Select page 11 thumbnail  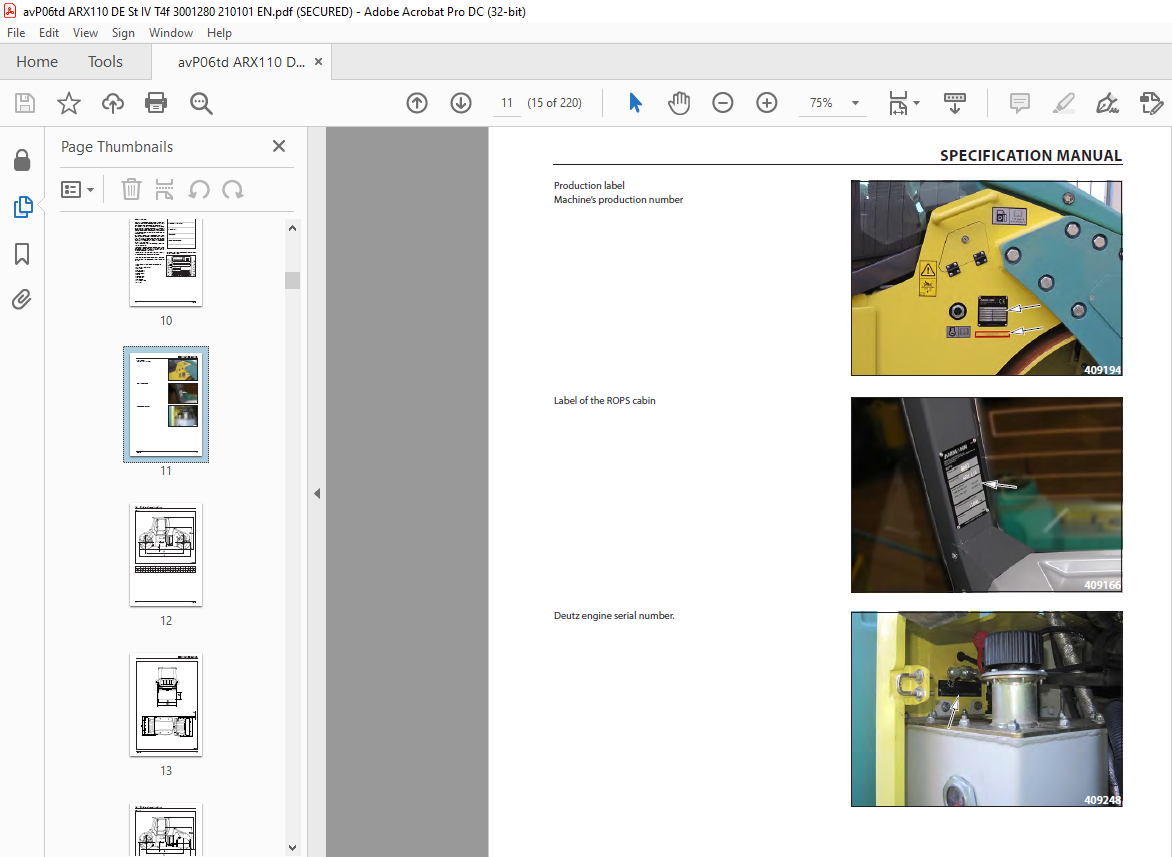click(166, 403)
